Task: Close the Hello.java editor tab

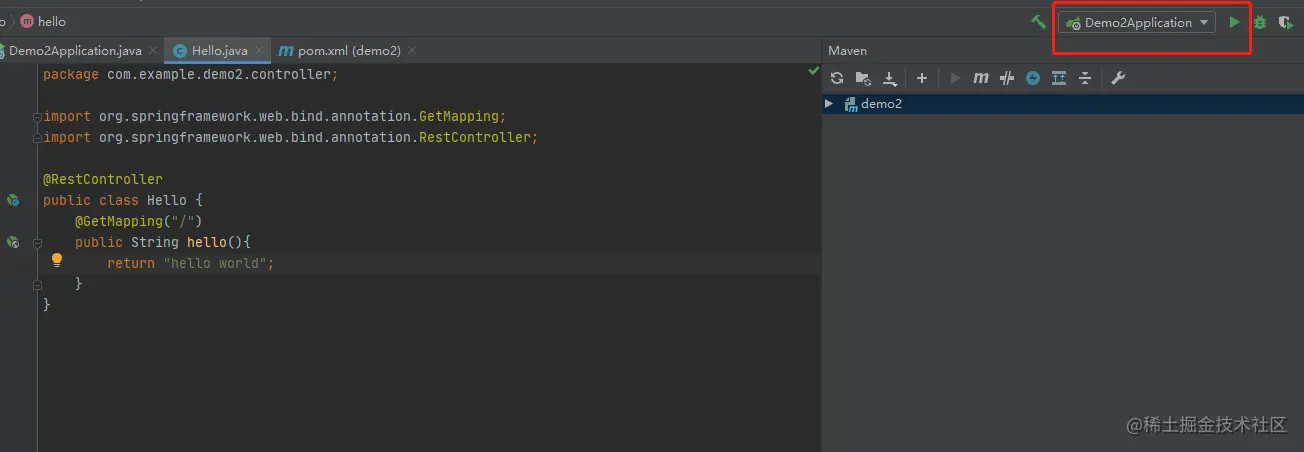Action: pyautogui.click(x=259, y=50)
